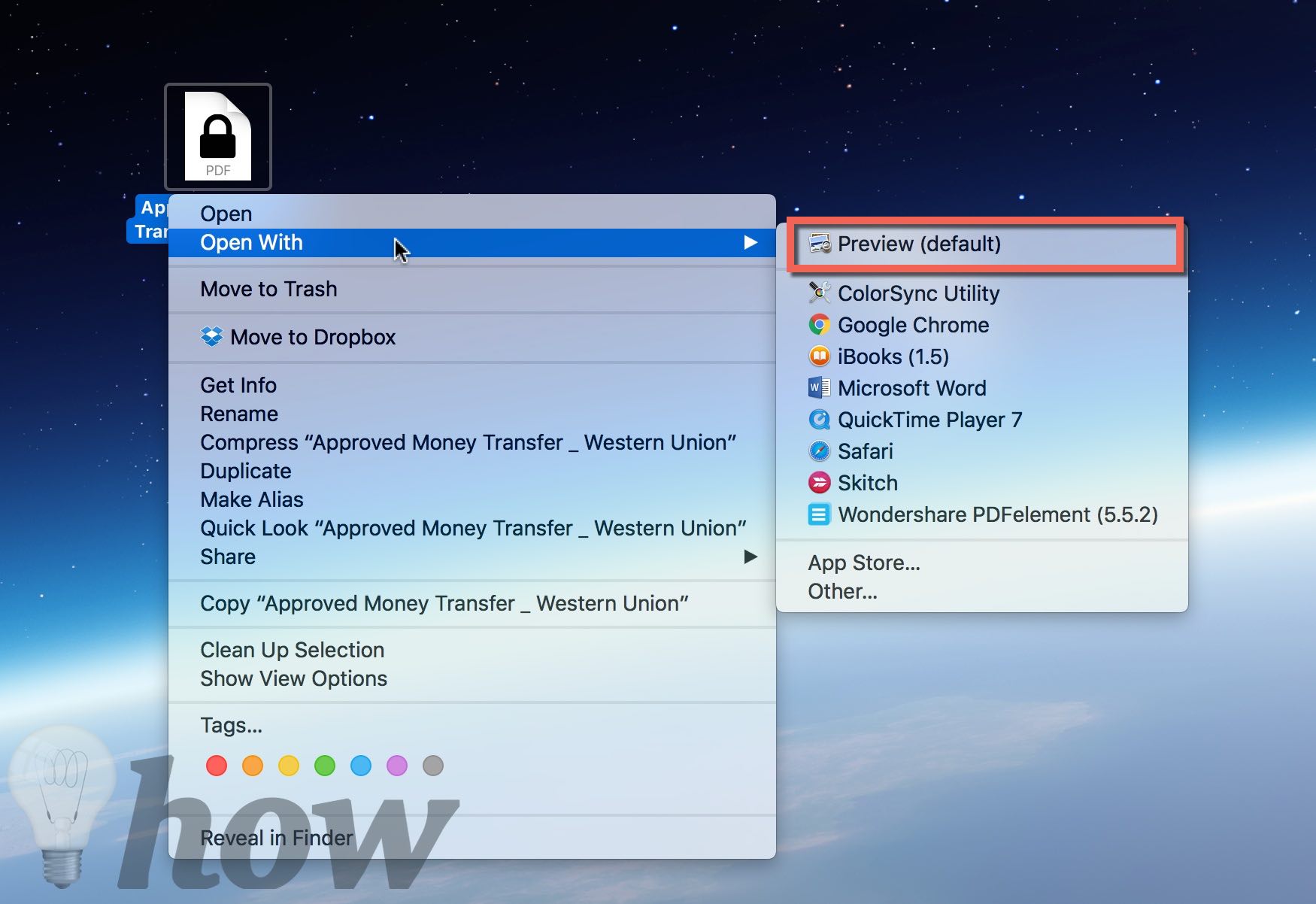Choose Rename from the menu

472,414
